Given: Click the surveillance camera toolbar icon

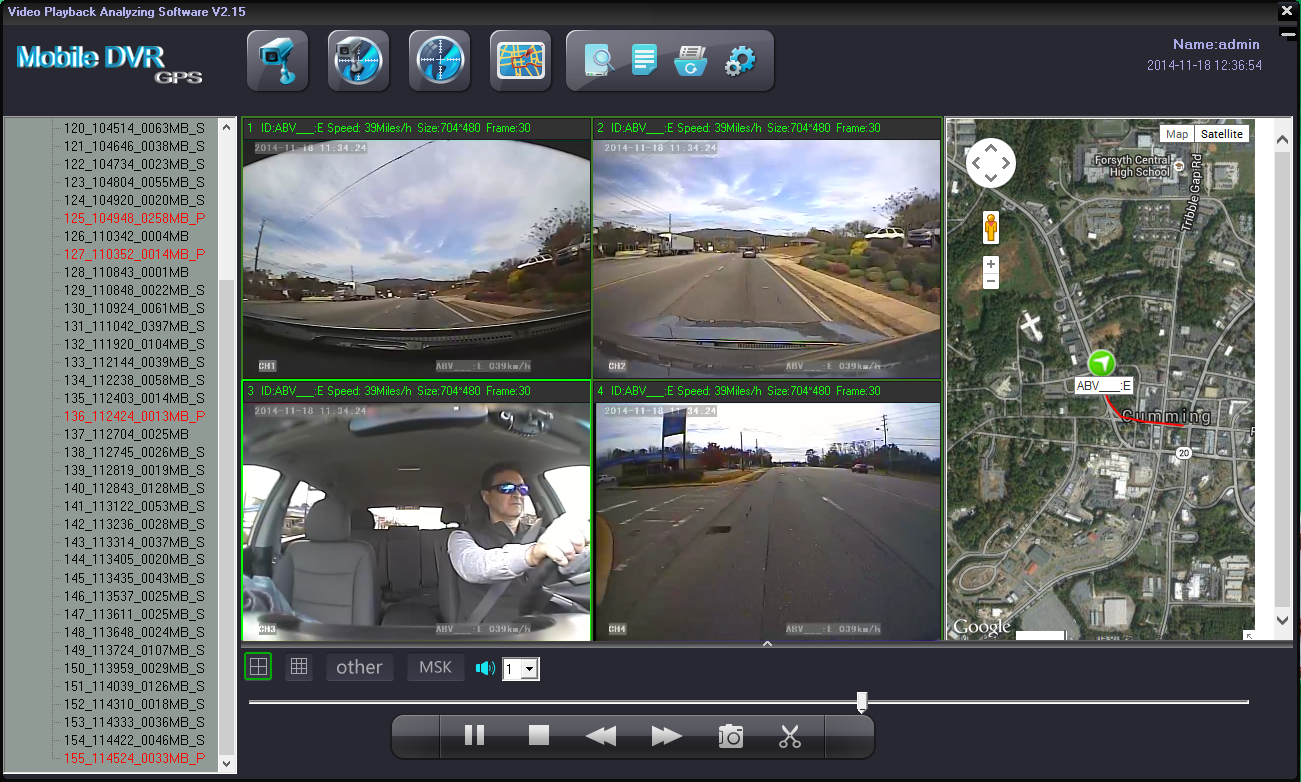Looking at the screenshot, I should pos(278,62).
